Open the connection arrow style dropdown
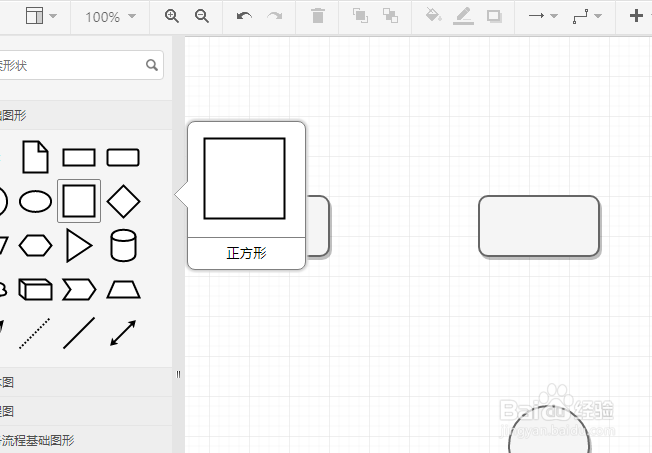Image resolution: width=652 pixels, height=453 pixels. tap(543, 16)
